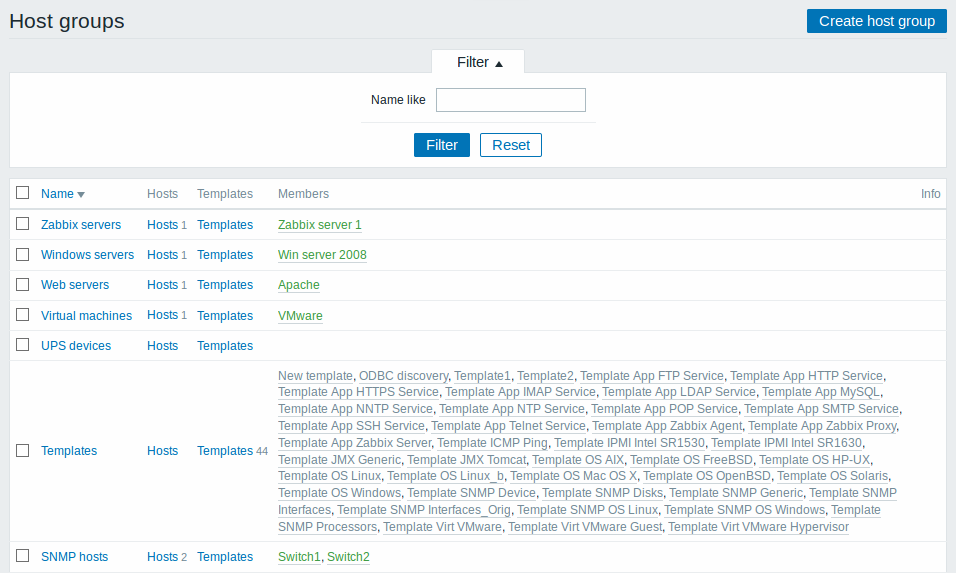Click the Create host group button
This screenshot has width=956, height=573.
876,21
